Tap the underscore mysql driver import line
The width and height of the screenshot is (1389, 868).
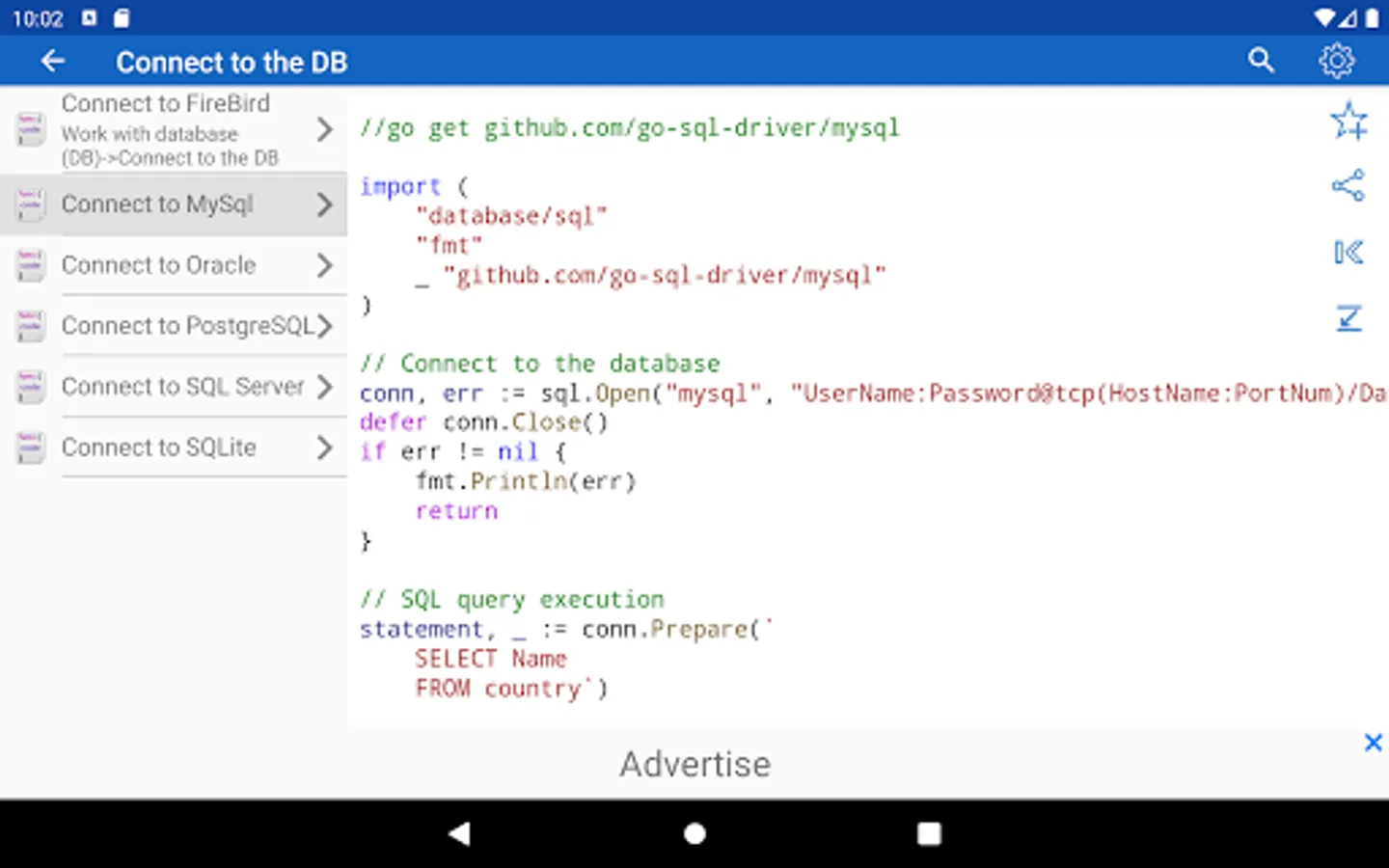651,276
